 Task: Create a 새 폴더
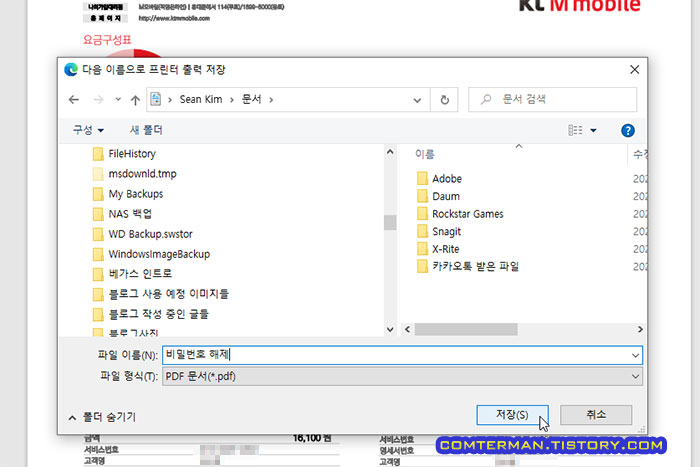(x=146, y=130)
